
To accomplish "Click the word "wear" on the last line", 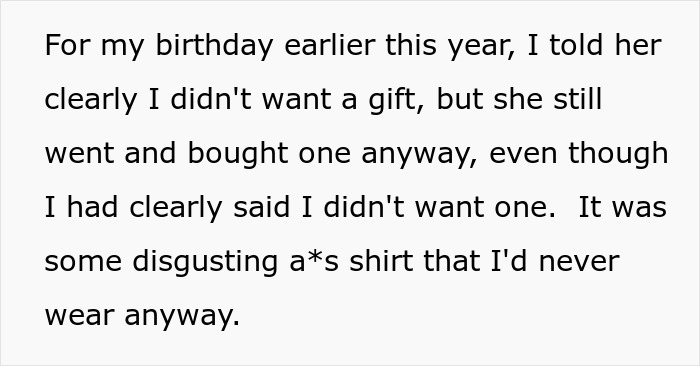I will 79,316.
